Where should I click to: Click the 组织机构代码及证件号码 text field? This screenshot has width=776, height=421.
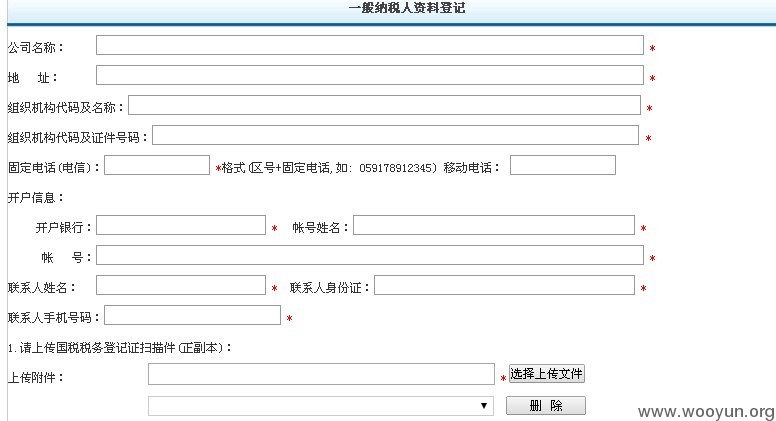(x=395, y=135)
